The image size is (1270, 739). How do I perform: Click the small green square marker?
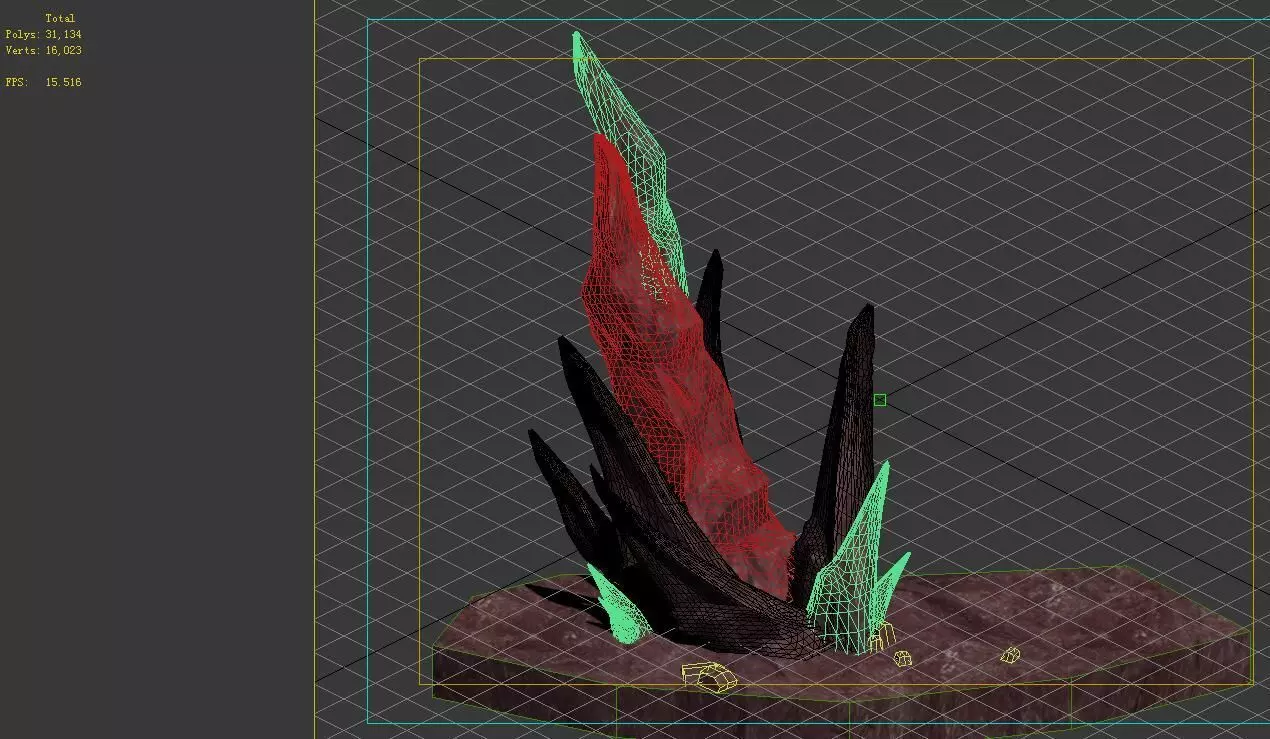880,400
